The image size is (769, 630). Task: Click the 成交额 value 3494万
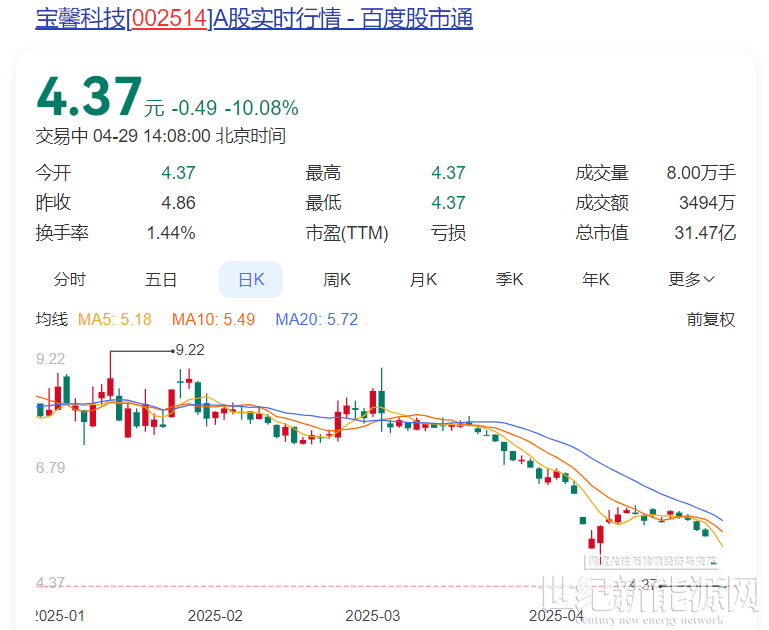click(x=707, y=202)
